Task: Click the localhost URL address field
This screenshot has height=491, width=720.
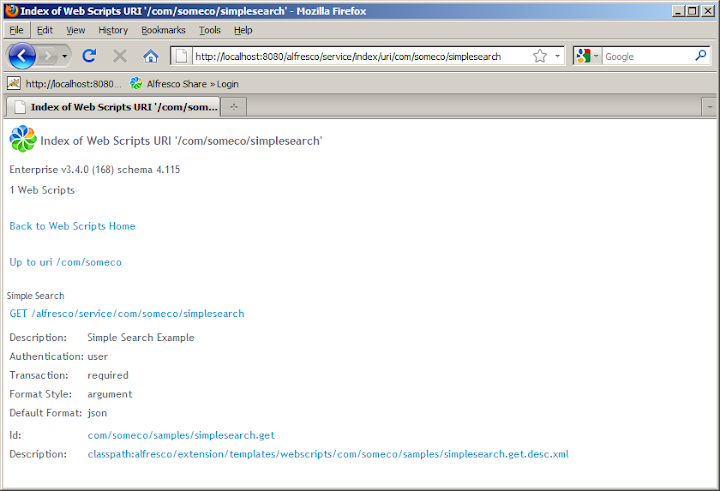Action: tap(348, 56)
